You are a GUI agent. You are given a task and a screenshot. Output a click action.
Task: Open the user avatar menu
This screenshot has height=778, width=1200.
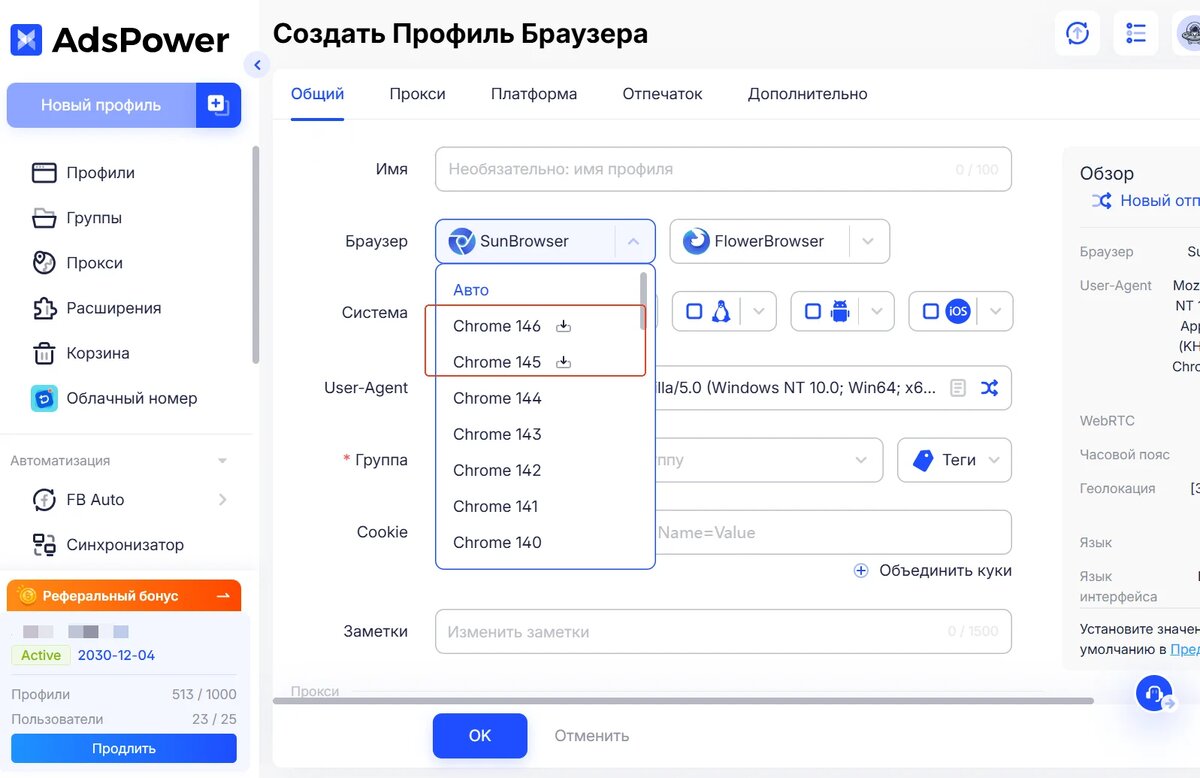pos(1188,33)
